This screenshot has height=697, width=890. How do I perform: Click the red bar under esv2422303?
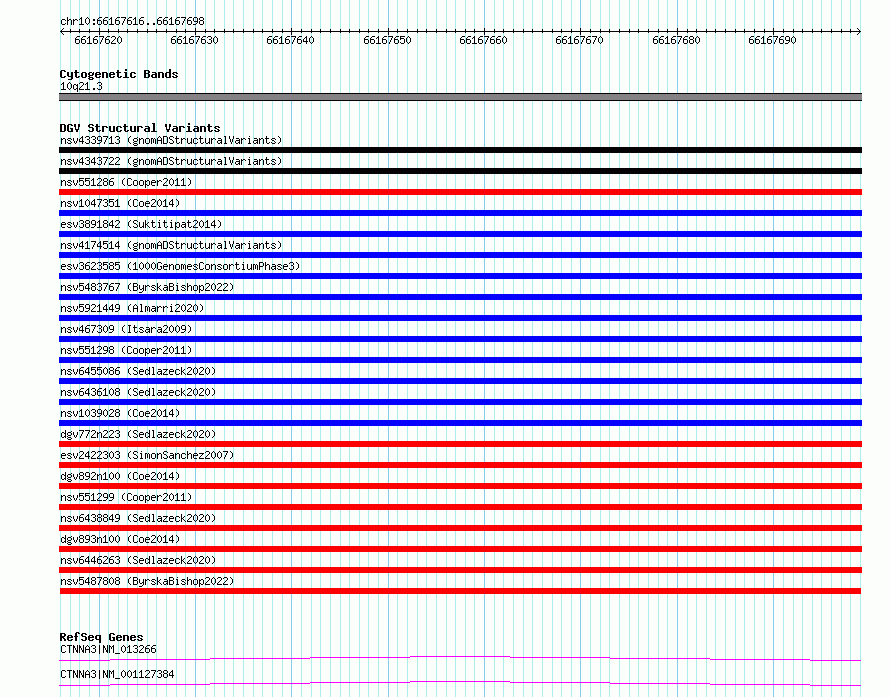460,465
